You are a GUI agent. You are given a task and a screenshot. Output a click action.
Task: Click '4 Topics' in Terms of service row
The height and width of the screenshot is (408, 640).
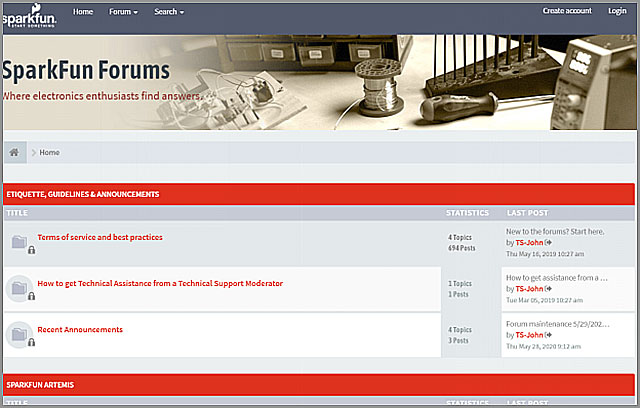tap(460, 237)
